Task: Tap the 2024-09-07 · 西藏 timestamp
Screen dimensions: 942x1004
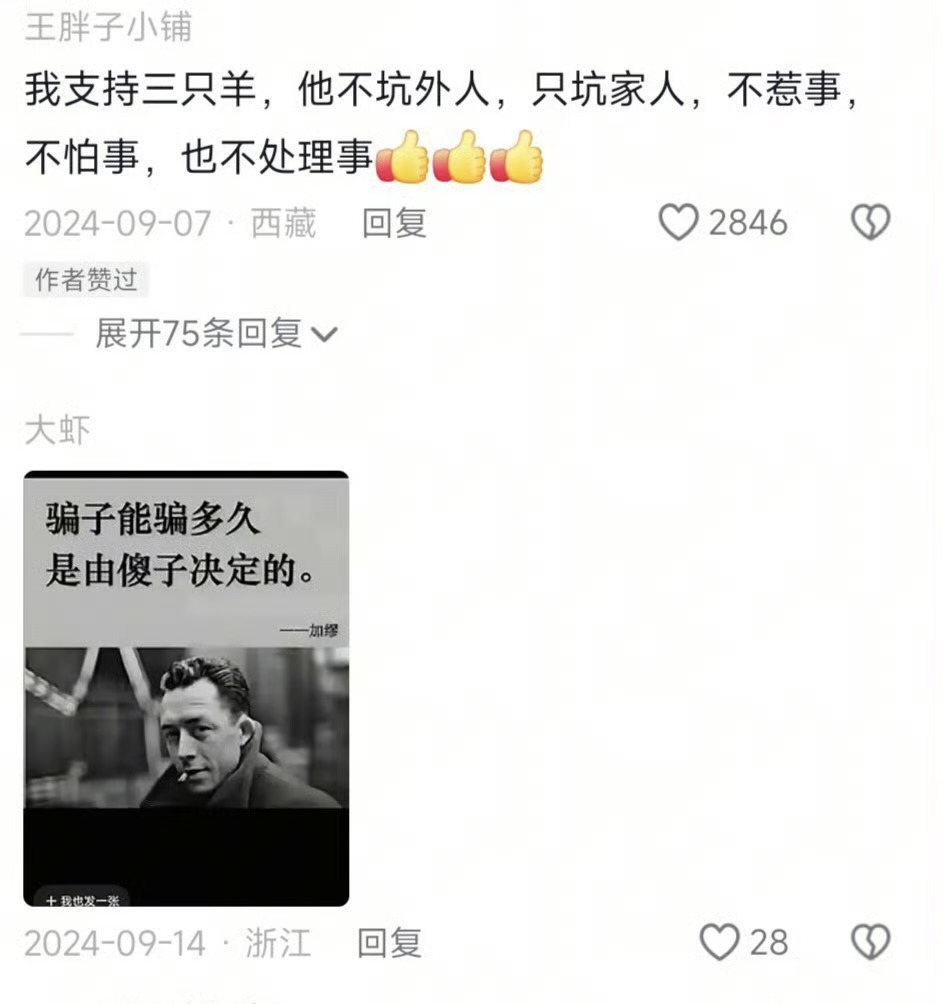Action: point(170,223)
